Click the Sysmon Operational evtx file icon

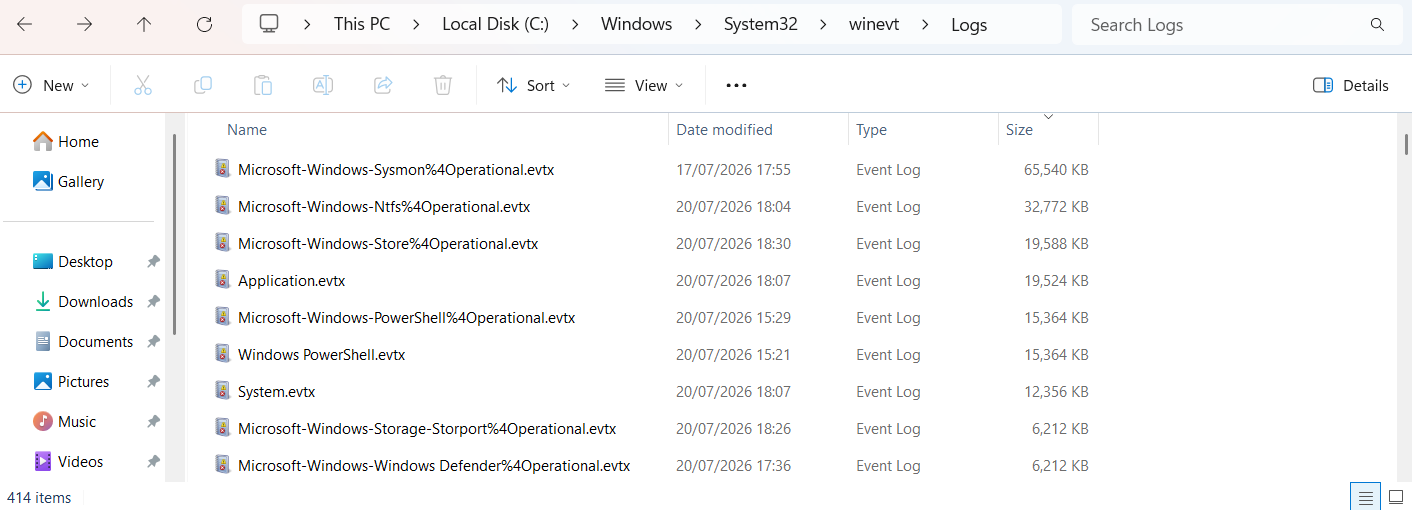(223, 169)
